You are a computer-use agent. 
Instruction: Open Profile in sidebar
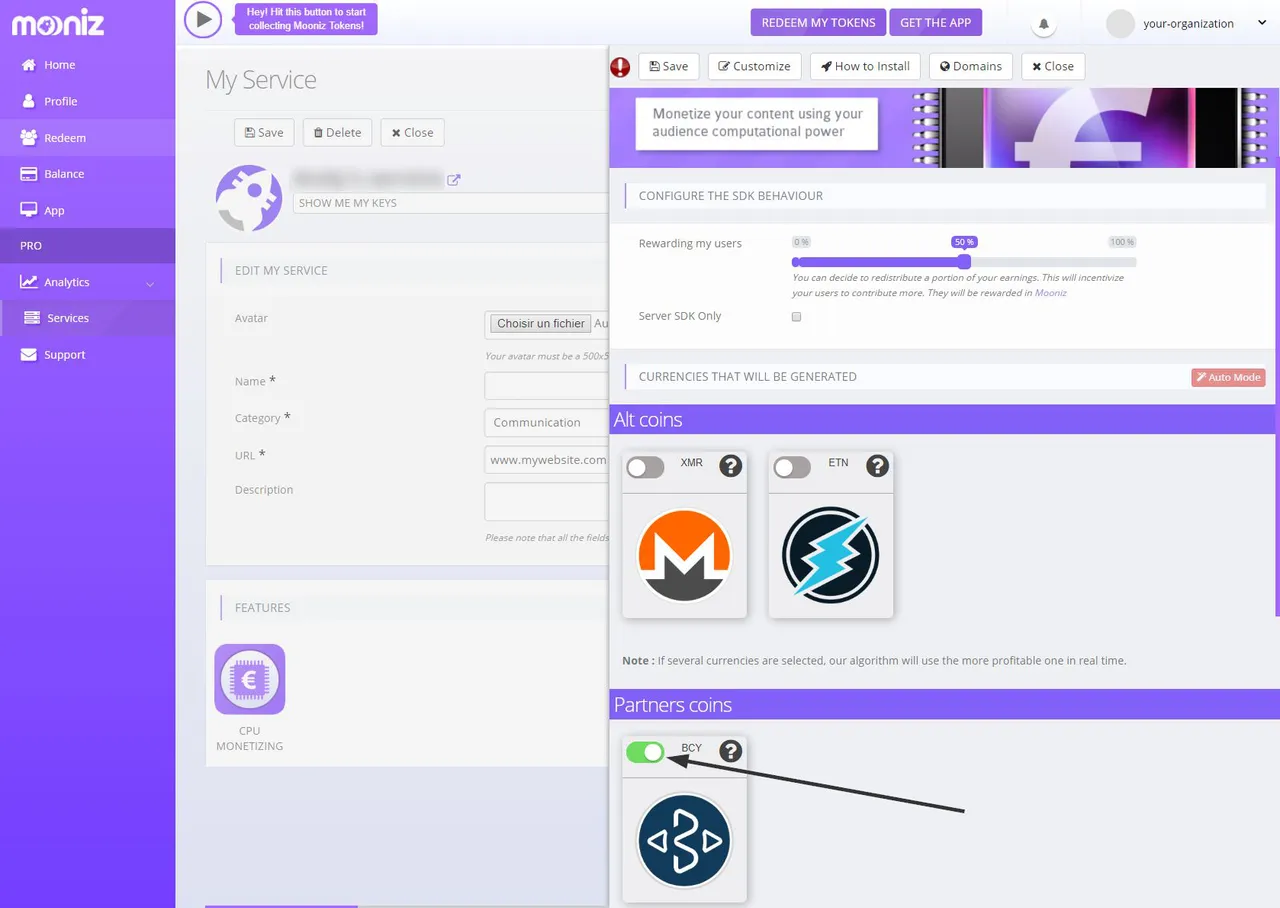coord(87,101)
